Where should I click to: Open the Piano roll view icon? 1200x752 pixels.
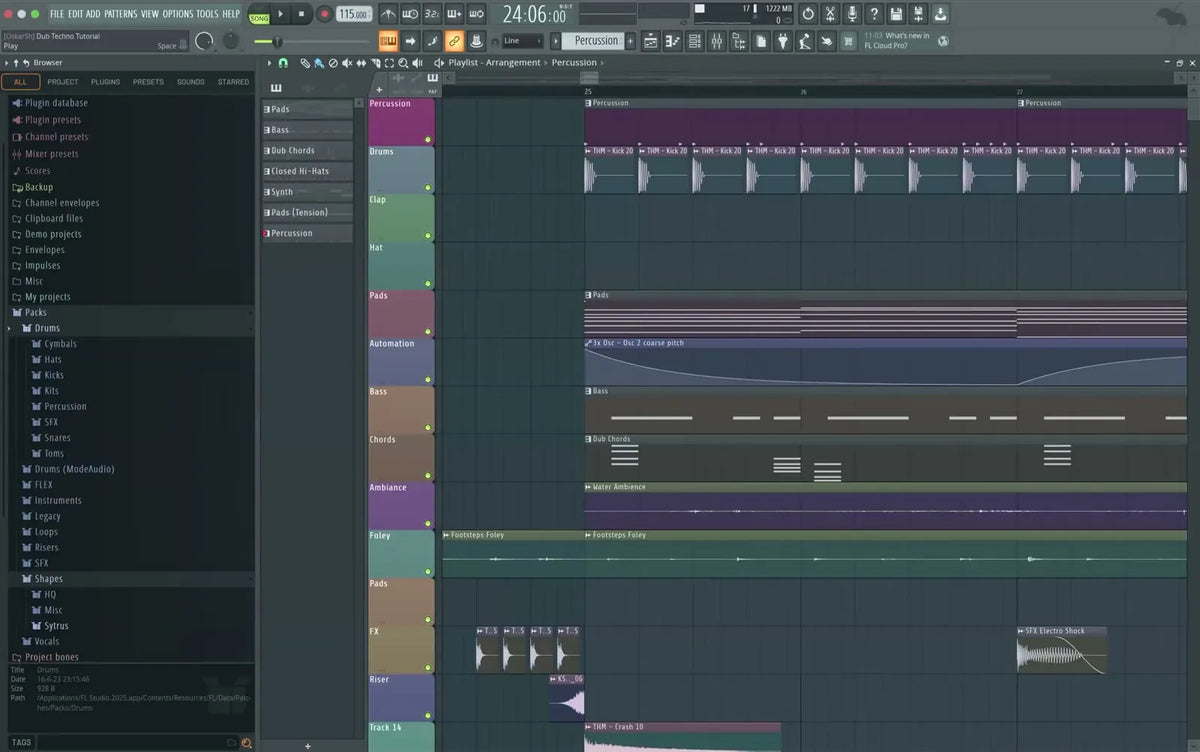672,41
